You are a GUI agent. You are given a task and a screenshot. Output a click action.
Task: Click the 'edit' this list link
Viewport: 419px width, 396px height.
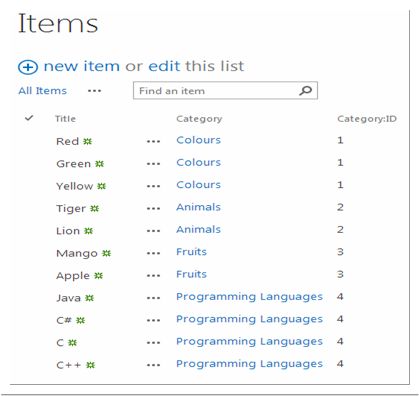point(164,66)
